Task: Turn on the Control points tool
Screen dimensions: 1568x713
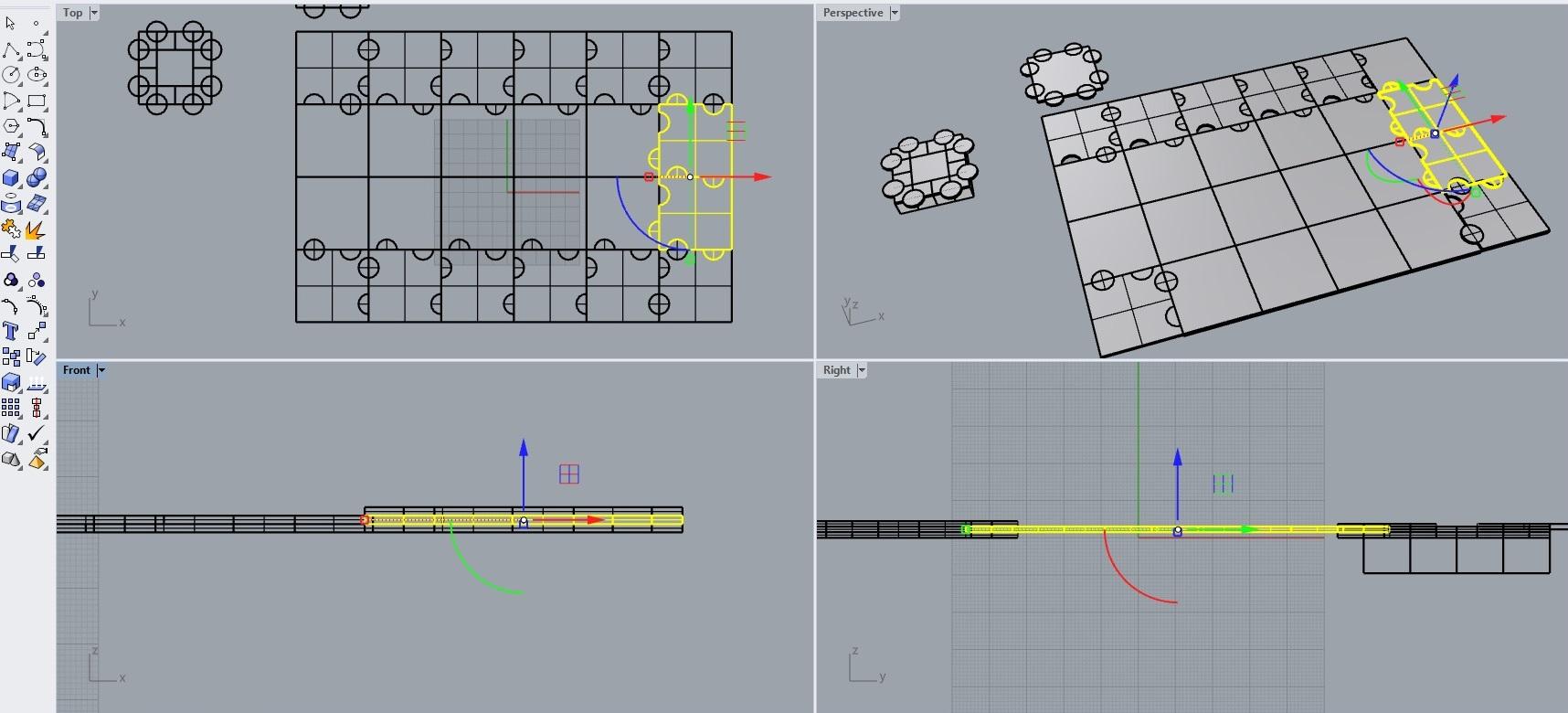Action: coord(11,305)
